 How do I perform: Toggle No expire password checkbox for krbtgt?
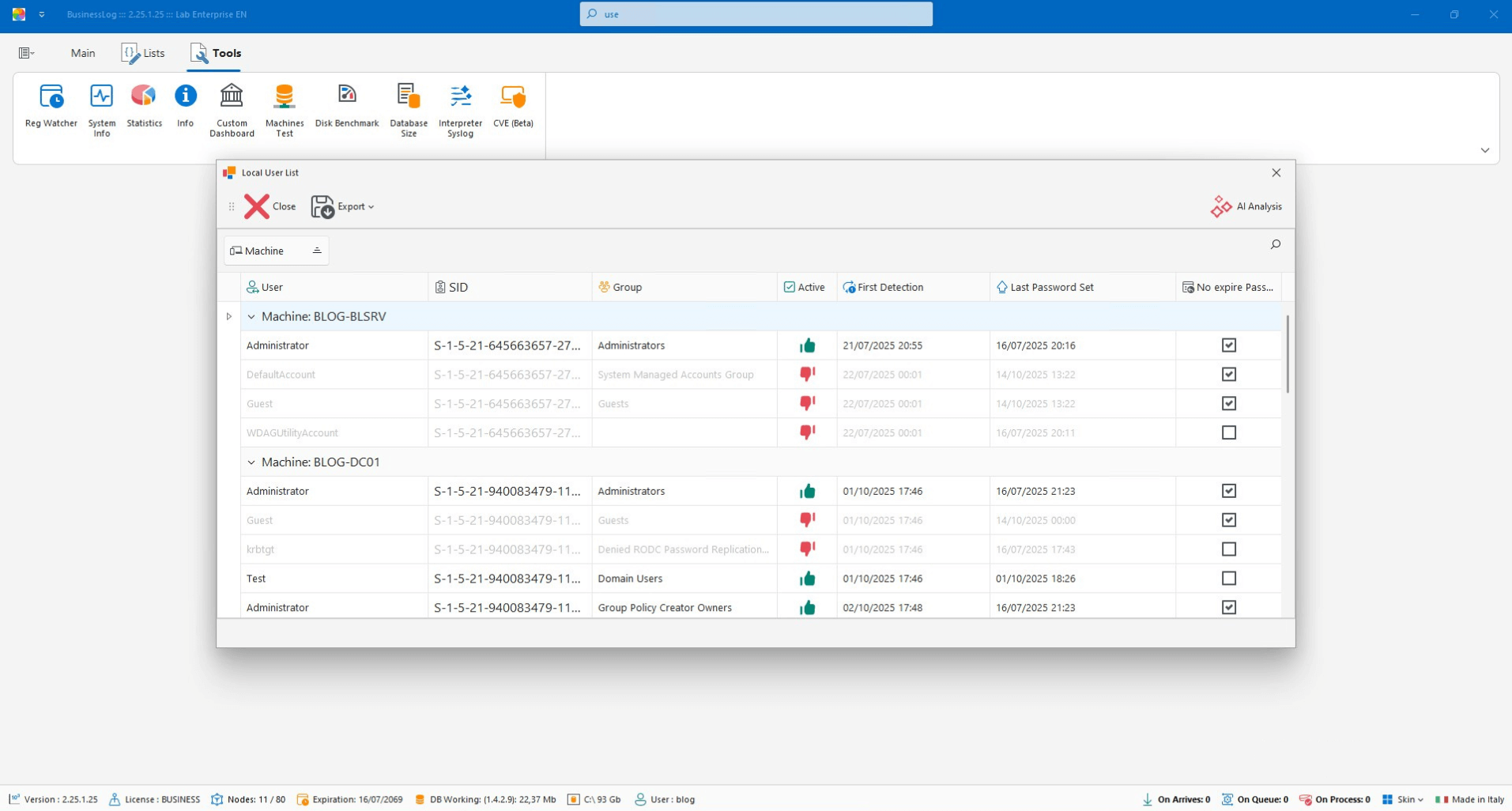(1228, 549)
